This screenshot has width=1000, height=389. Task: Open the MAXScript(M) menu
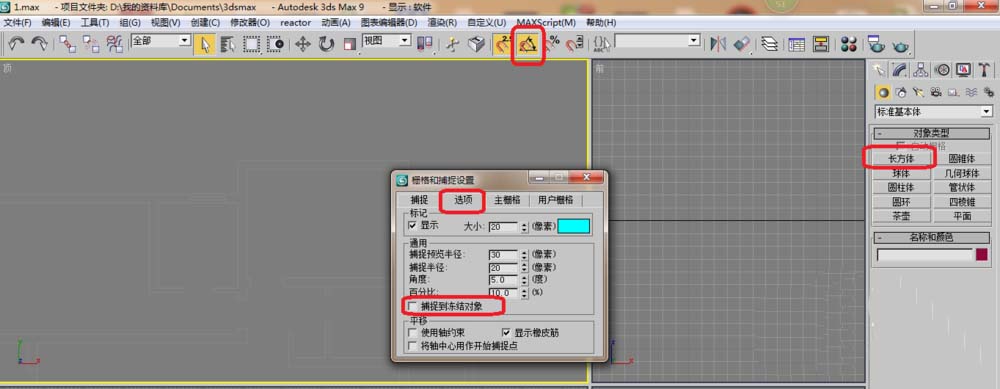546,22
